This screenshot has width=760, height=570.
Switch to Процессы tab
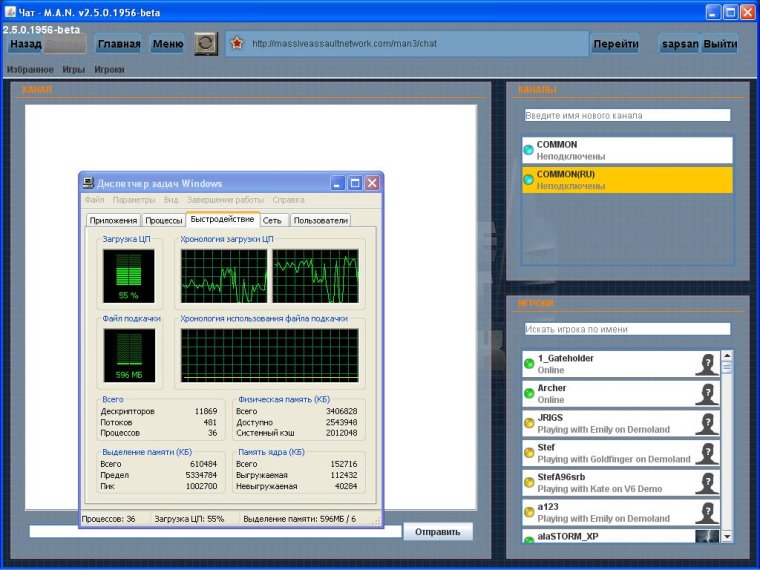[x=164, y=220]
